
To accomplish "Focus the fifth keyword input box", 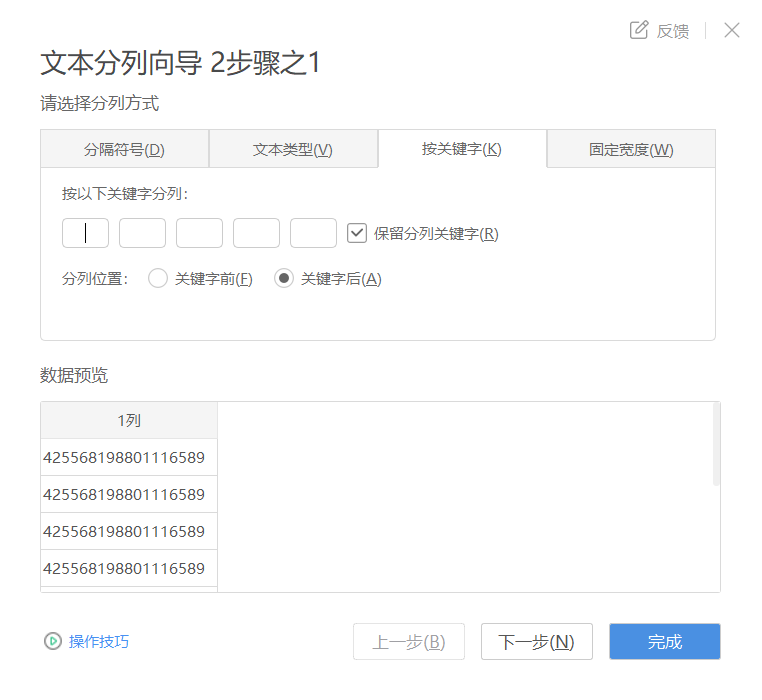I will point(313,233).
